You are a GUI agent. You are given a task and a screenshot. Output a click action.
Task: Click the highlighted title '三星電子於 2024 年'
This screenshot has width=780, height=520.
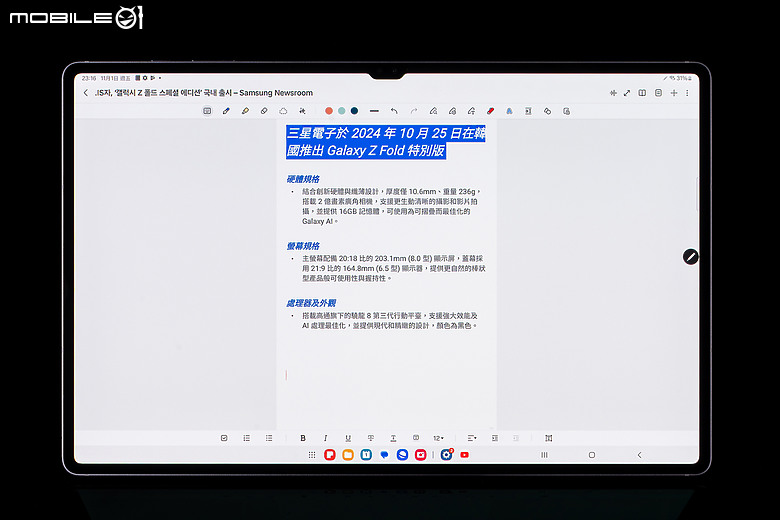point(342,133)
